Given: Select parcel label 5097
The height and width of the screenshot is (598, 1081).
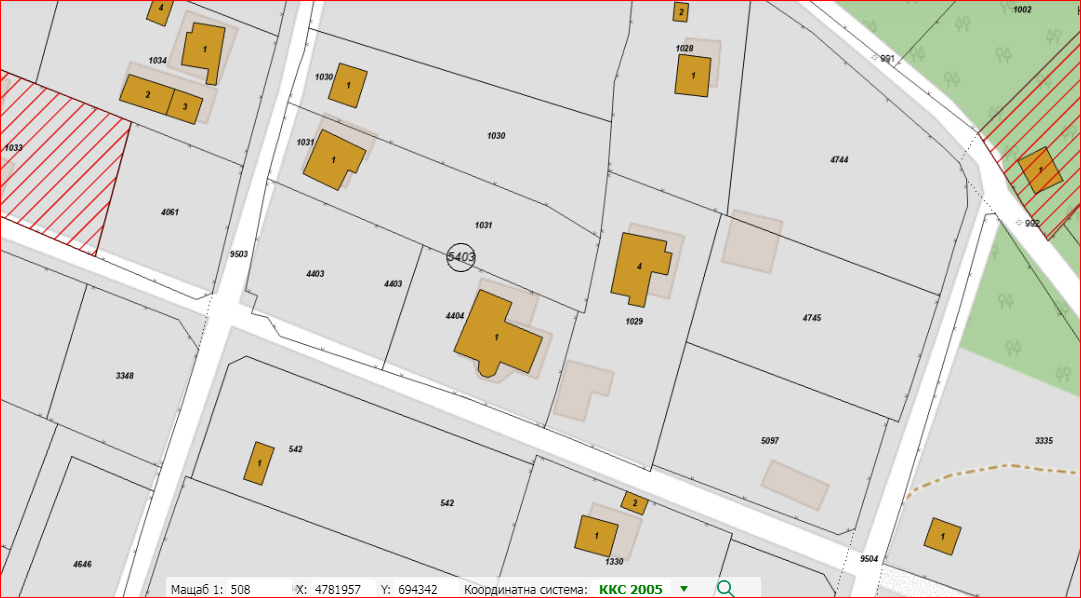Looking at the screenshot, I should click(769, 440).
